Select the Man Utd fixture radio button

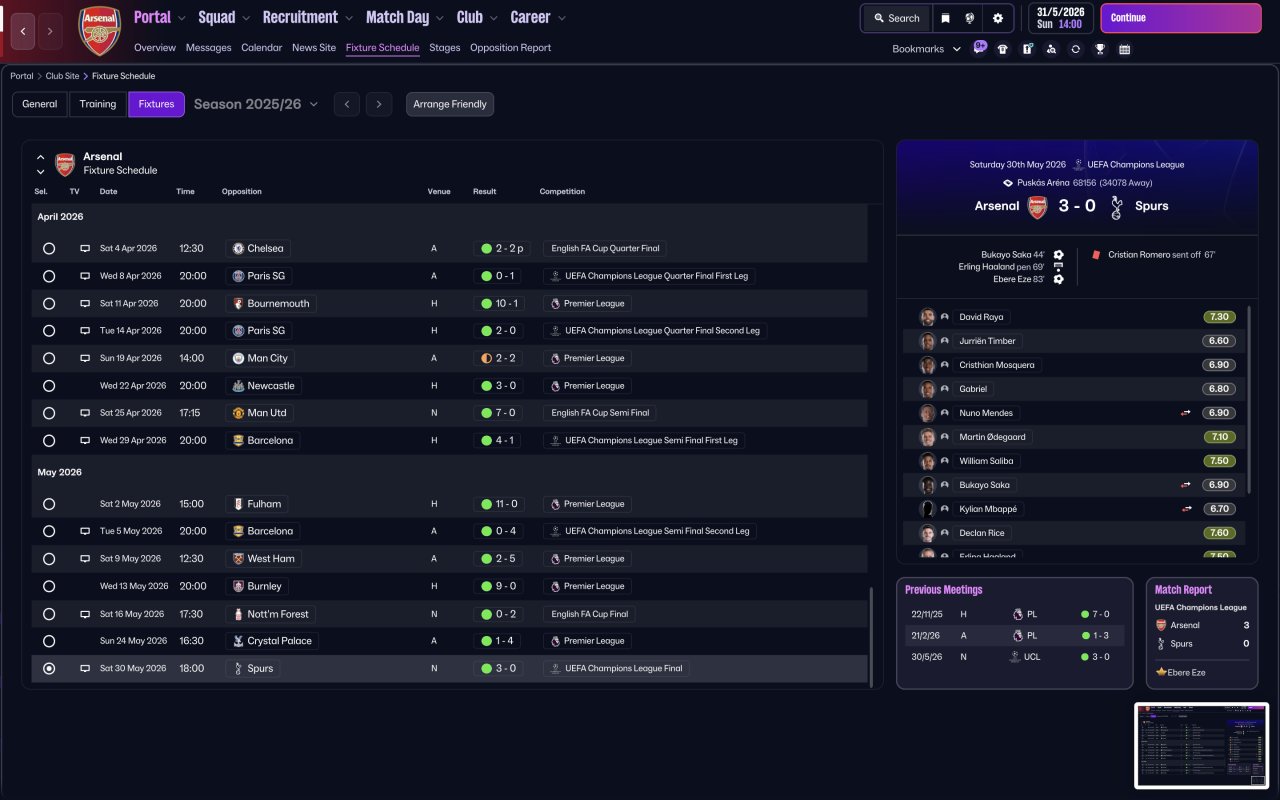click(49, 413)
